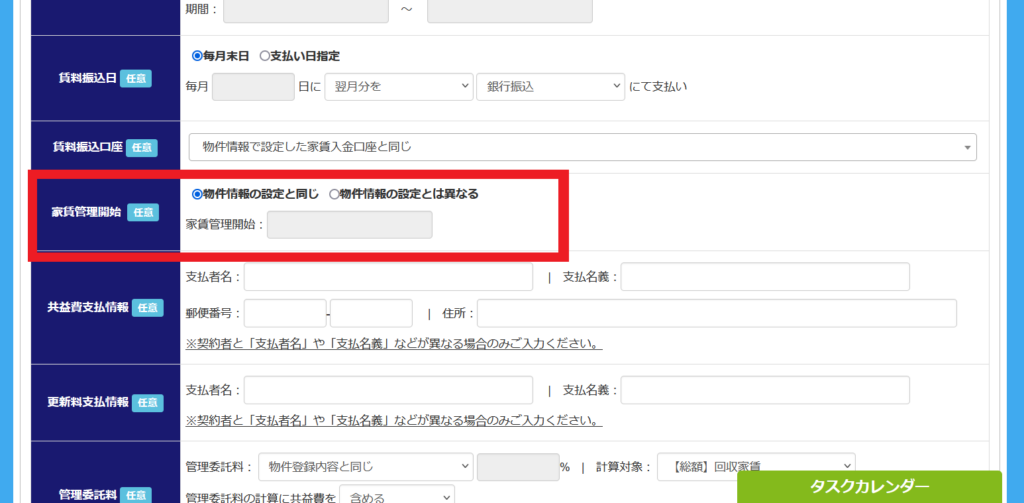Click the second 郵便番号 field
Viewport: 1024px width, 503px height.
click(372, 314)
